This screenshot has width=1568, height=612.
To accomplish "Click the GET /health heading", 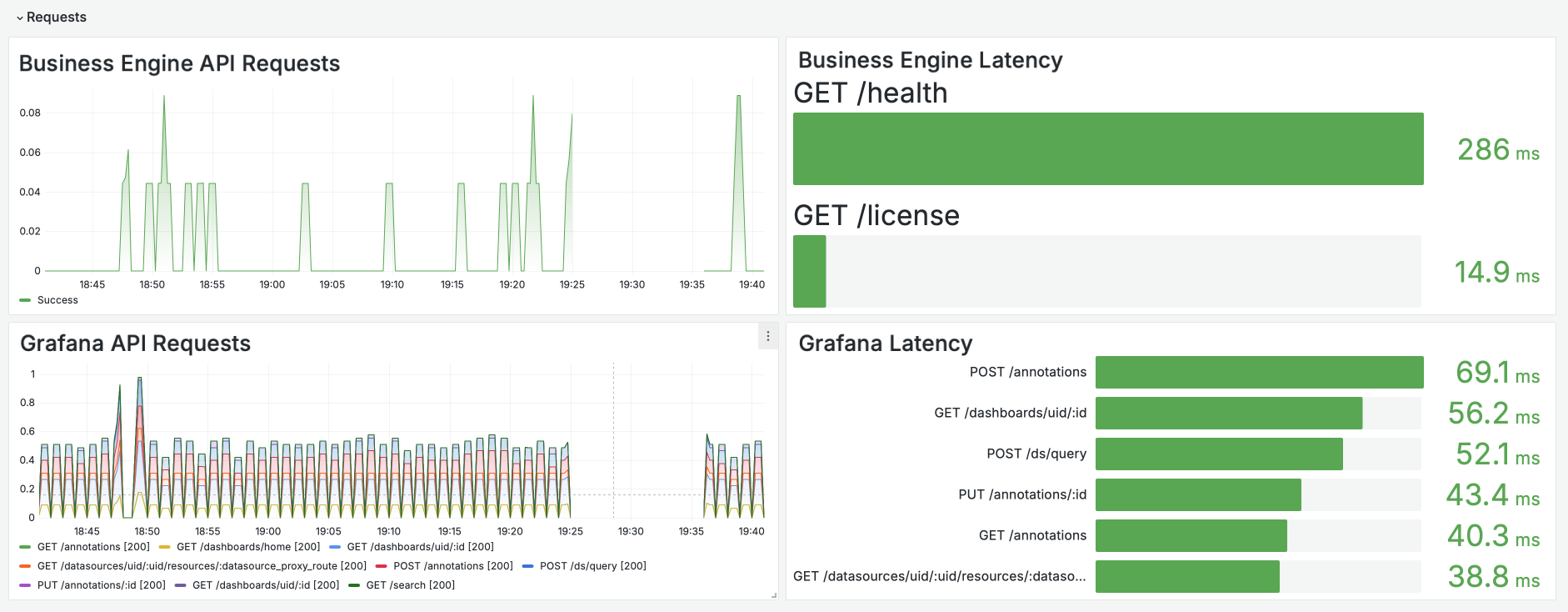I will [871, 93].
